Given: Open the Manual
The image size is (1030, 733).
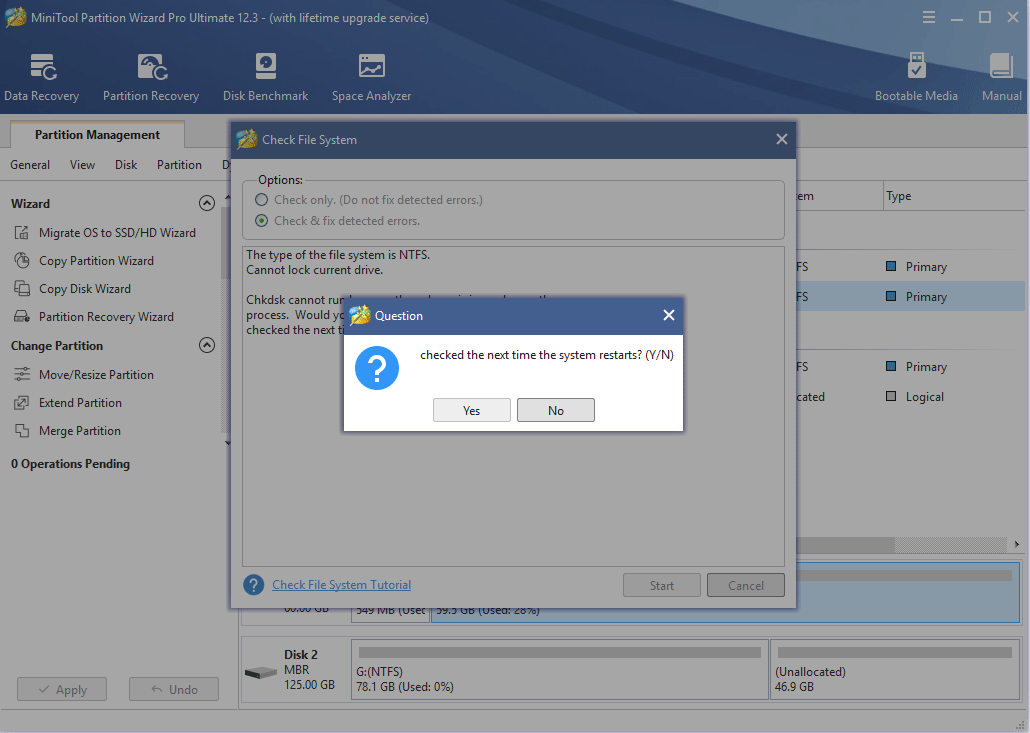Looking at the screenshot, I should point(1001,78).
